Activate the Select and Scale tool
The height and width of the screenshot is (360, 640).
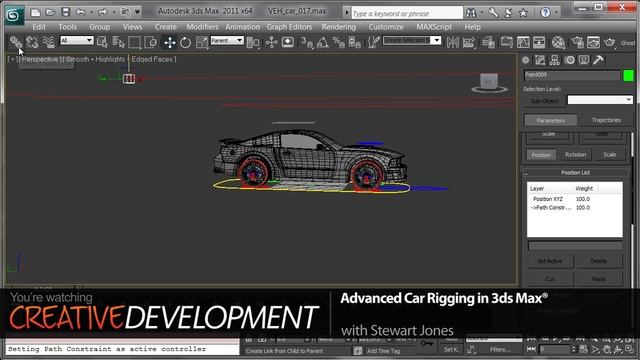click(202, 42)
